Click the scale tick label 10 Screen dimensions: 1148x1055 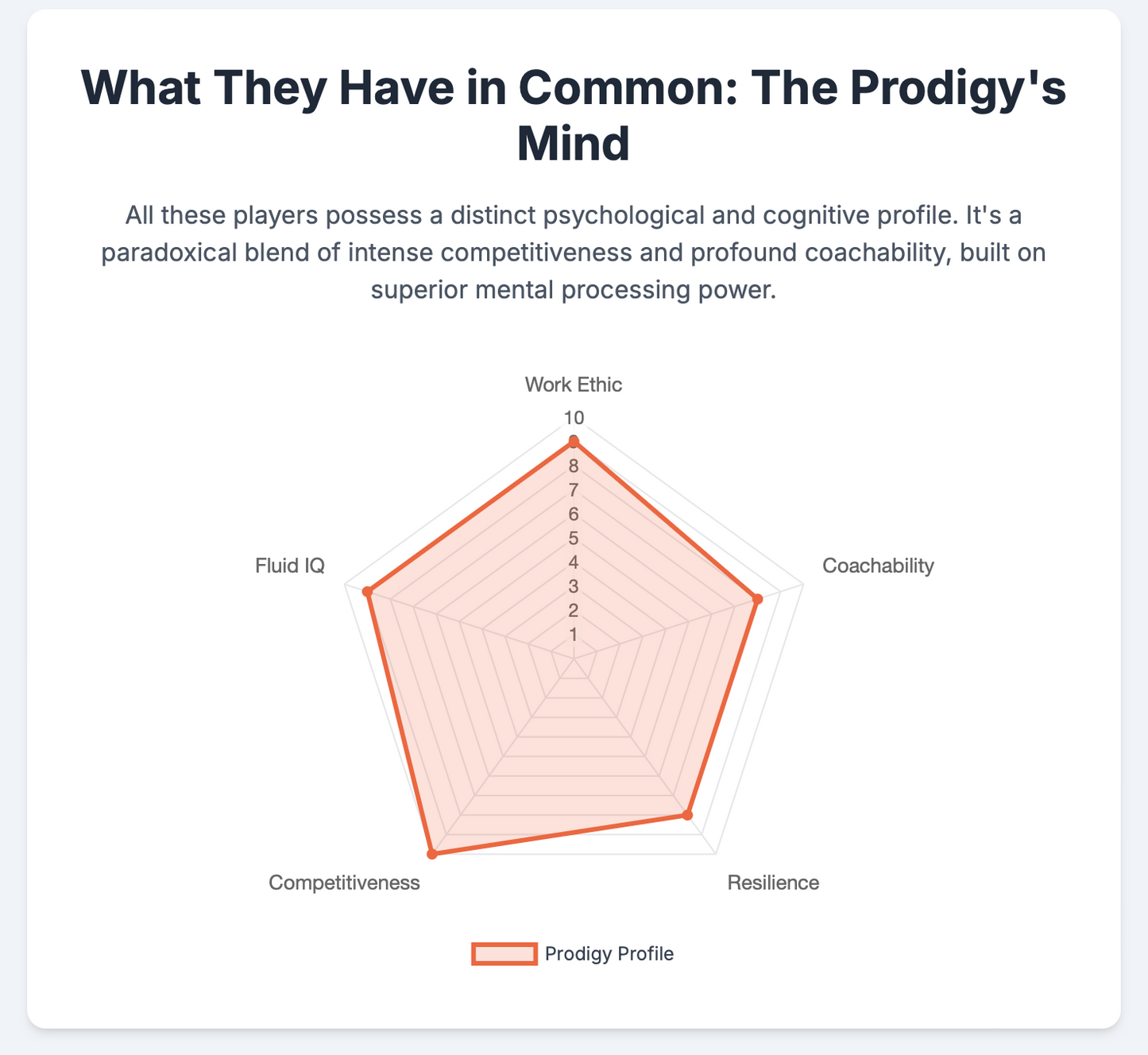[x=574, y=418]
